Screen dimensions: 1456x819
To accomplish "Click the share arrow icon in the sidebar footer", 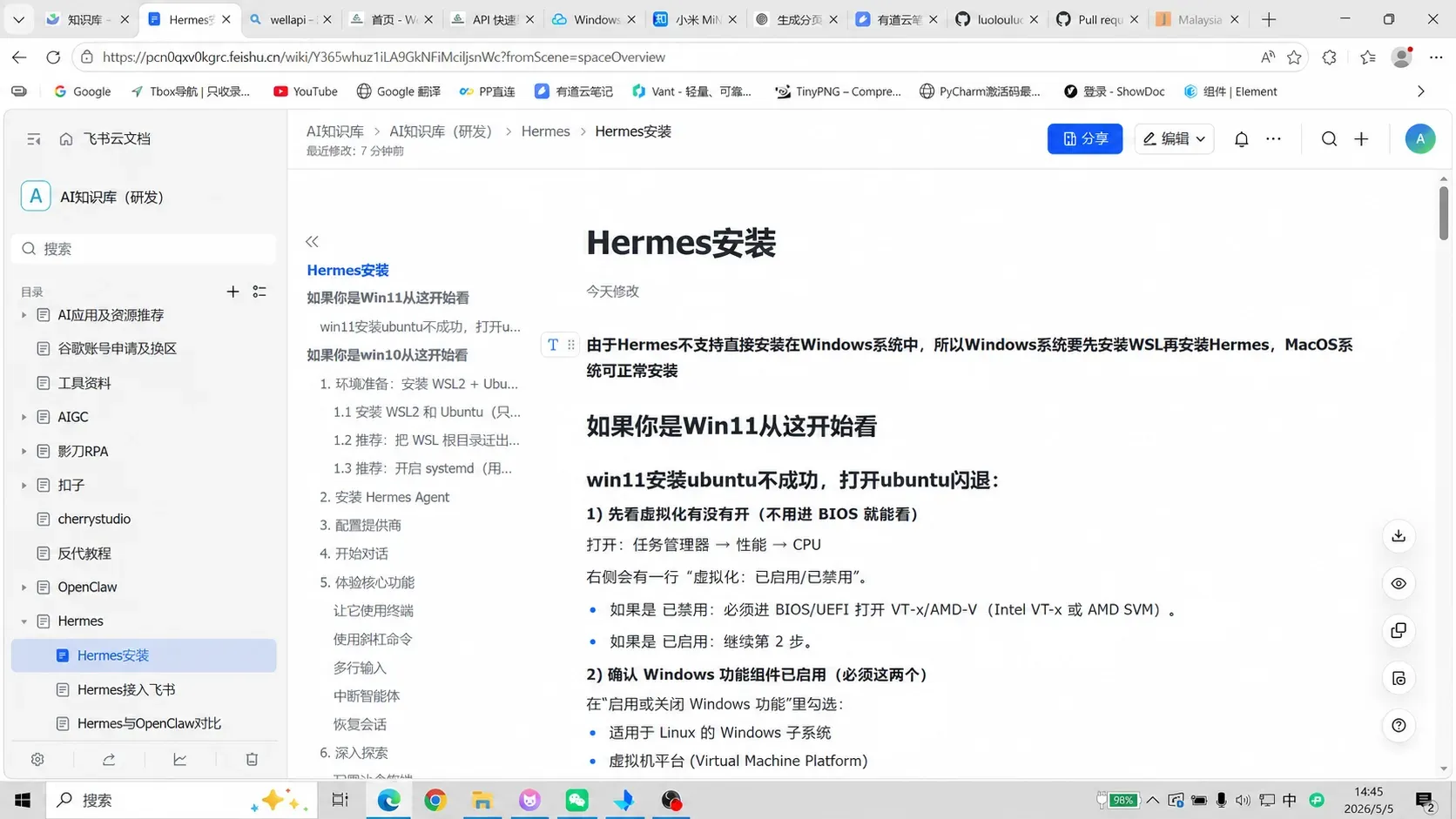I will pos(109,759).
